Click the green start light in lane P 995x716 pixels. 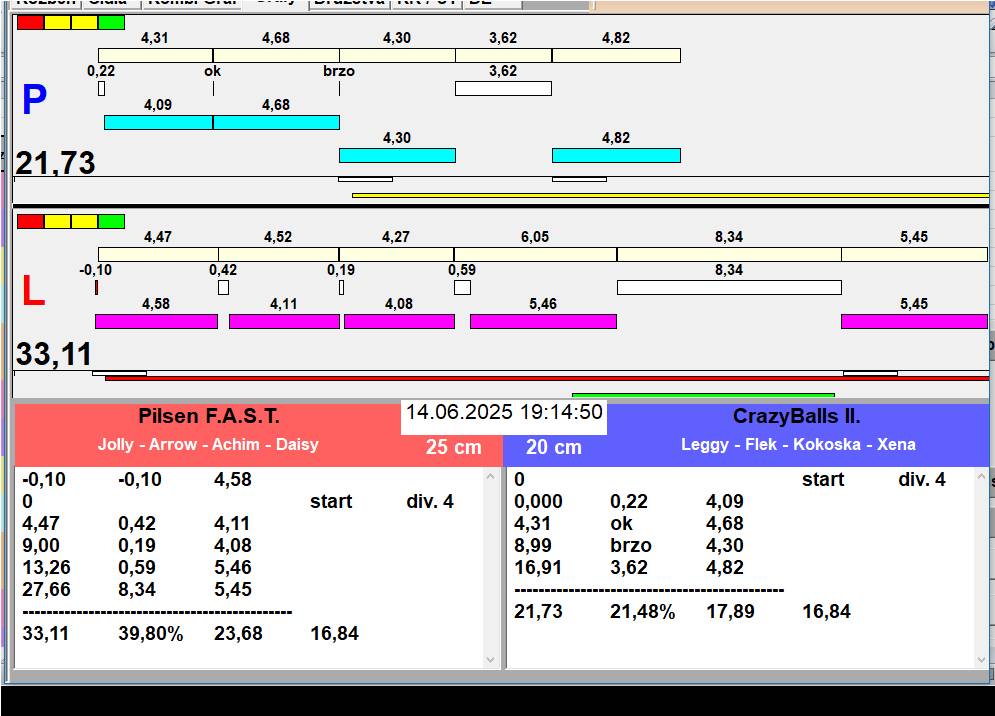coord(112,22)
